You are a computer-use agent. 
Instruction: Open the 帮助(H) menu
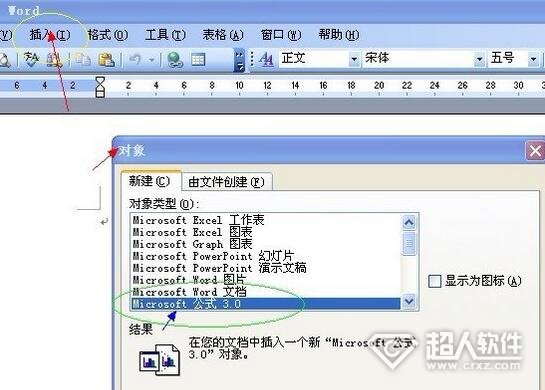pyautogui.click(x=339, y=35)
